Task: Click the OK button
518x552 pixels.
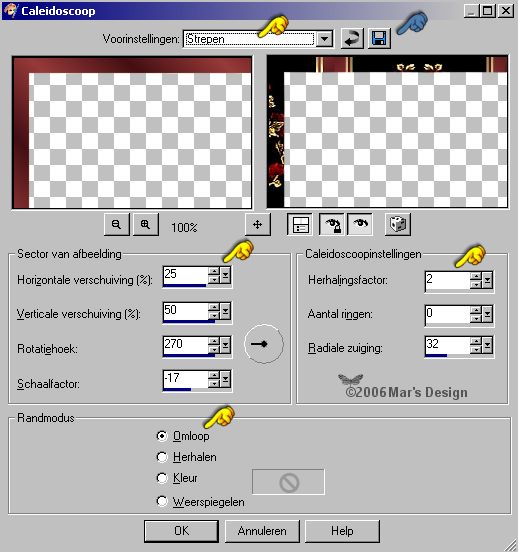Action: coord(181,531)
